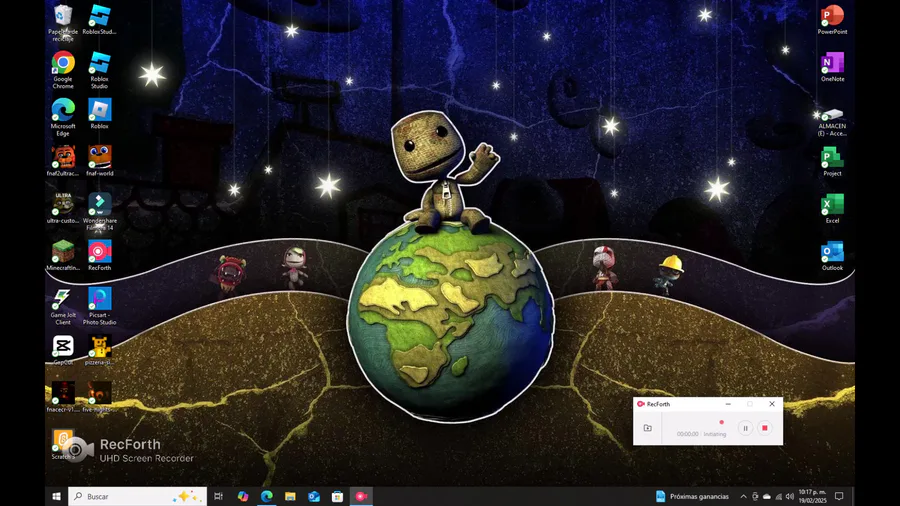Select the fnaf2ultrac desktop icon
This screenshot has width=900, height=506.
pos(63,161)
